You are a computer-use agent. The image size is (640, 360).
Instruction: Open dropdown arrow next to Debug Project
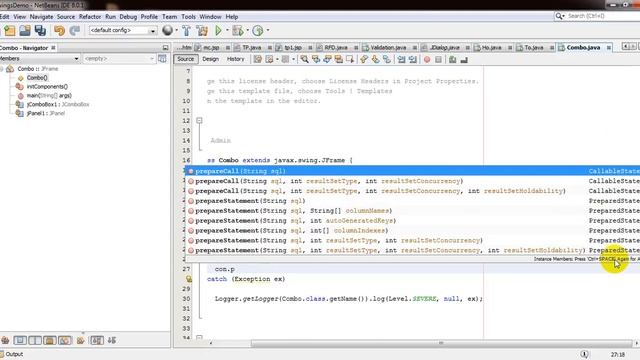coord(248,30)
